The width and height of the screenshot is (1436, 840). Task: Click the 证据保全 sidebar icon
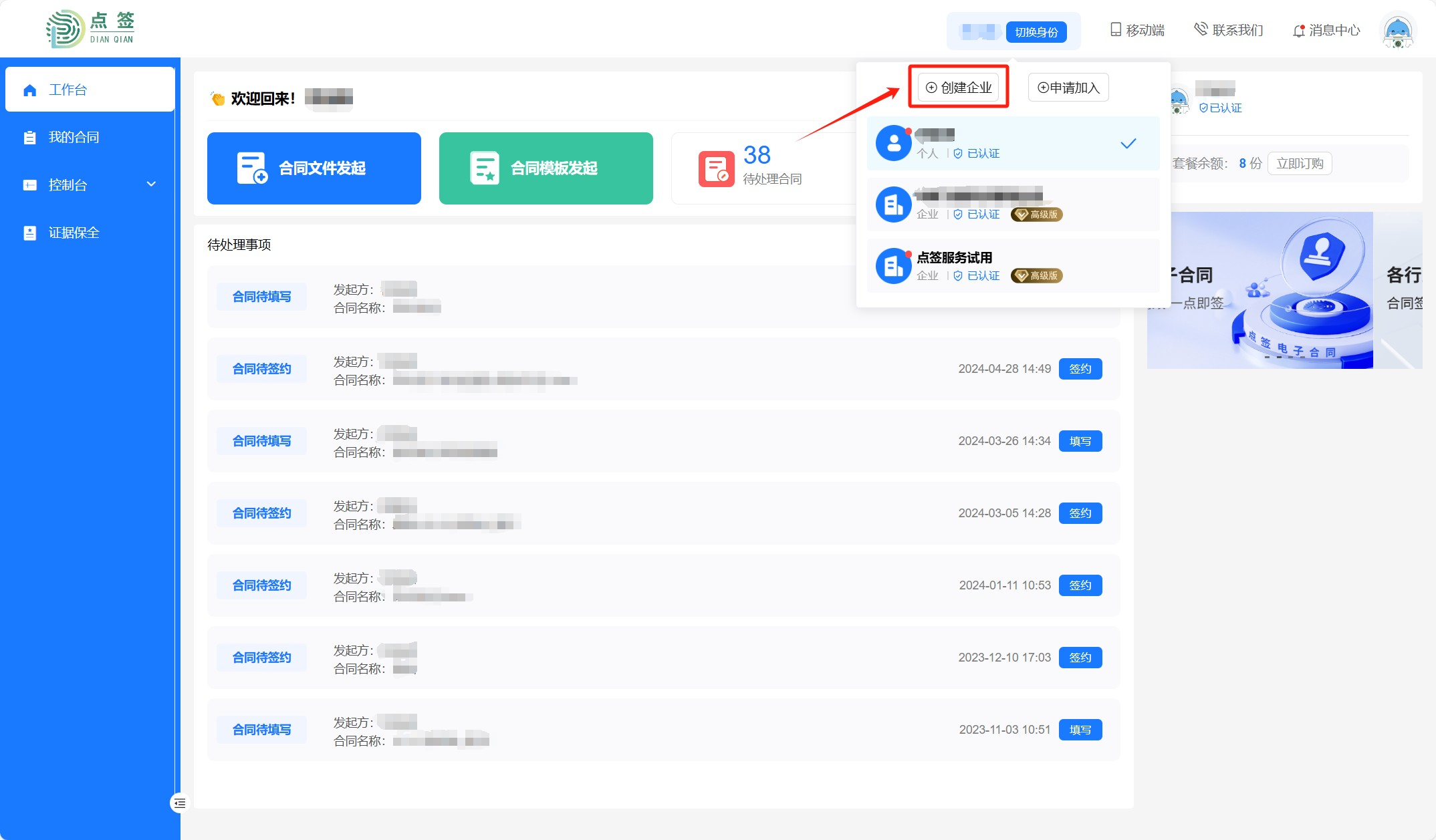29,233
